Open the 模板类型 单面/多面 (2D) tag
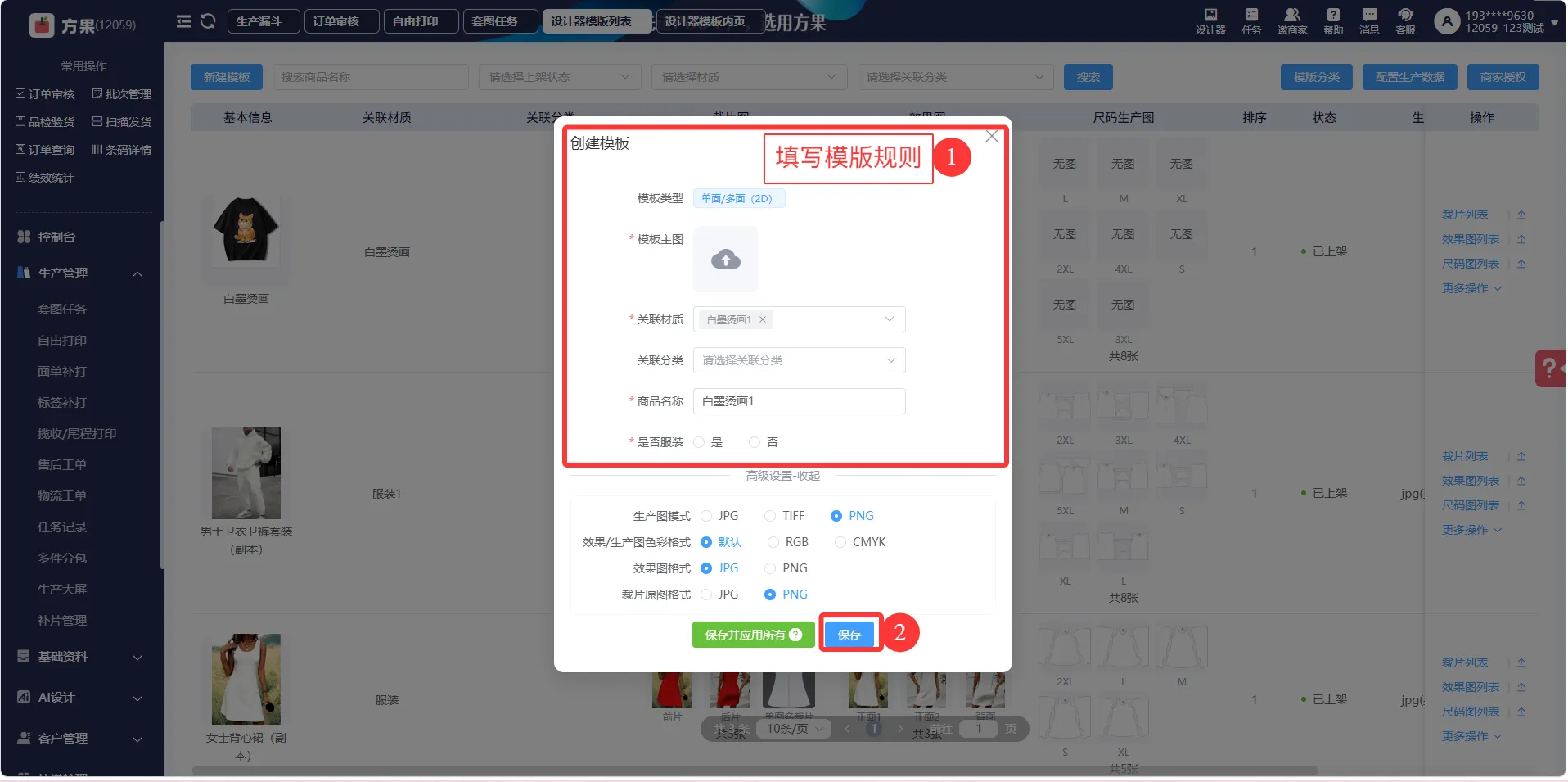 pos(739,198)
